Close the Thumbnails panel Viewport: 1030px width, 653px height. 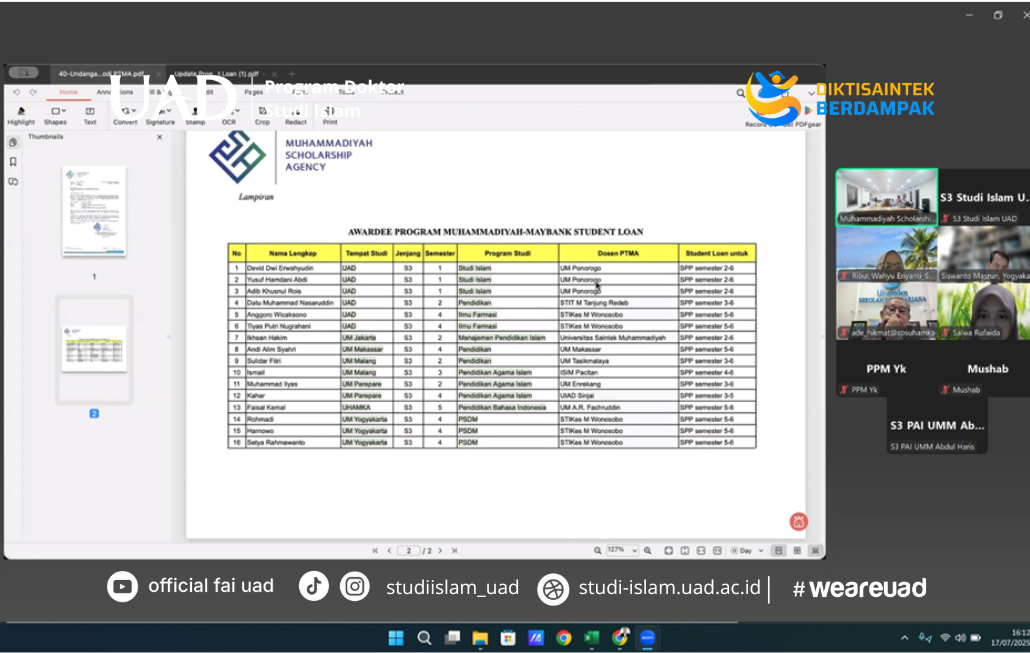click(x=160, y=137)
